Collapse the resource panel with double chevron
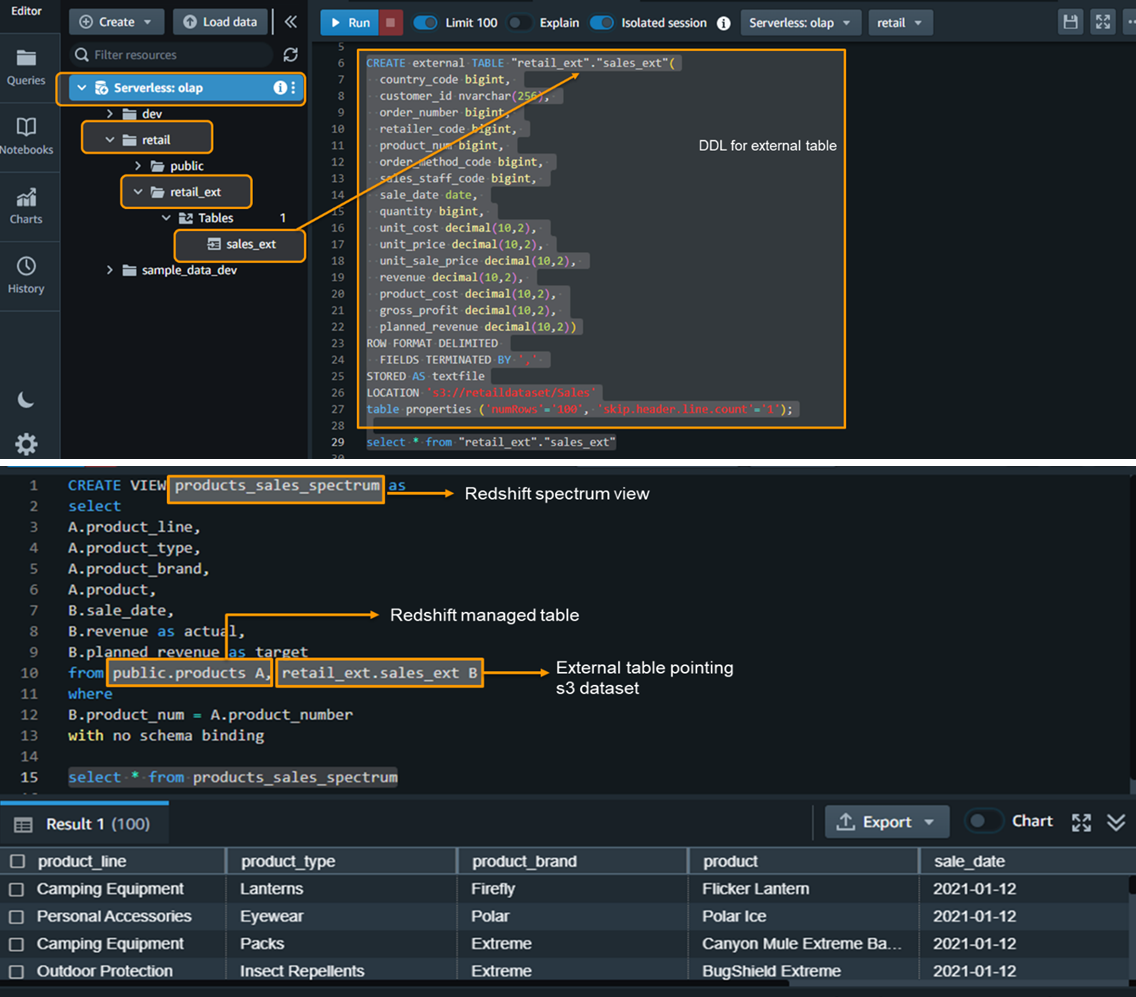 point(290,22)
